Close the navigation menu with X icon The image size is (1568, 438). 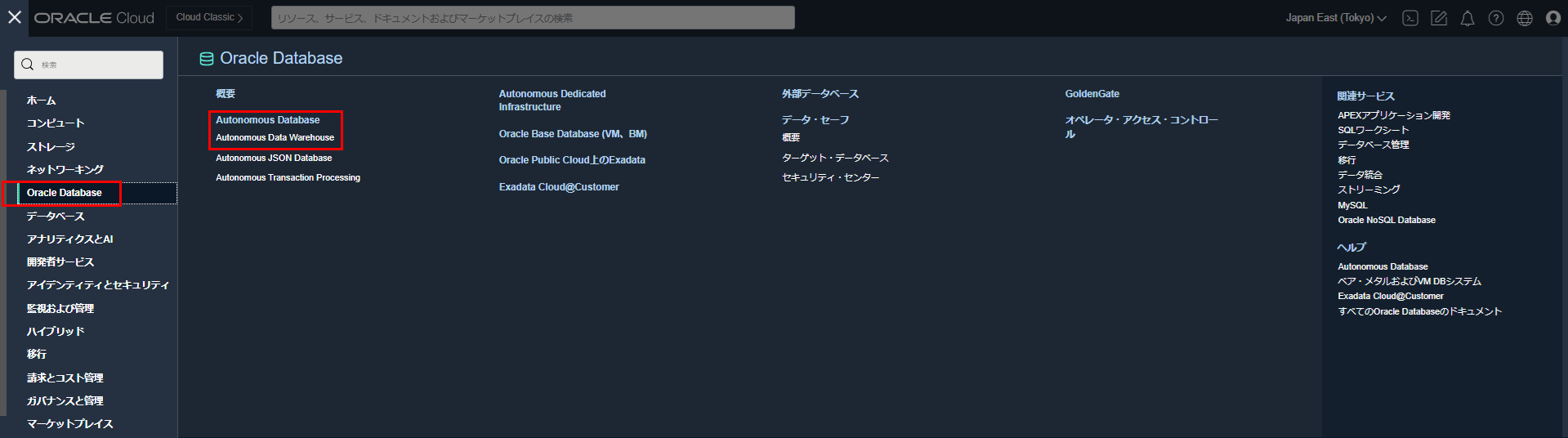(15, 17)
